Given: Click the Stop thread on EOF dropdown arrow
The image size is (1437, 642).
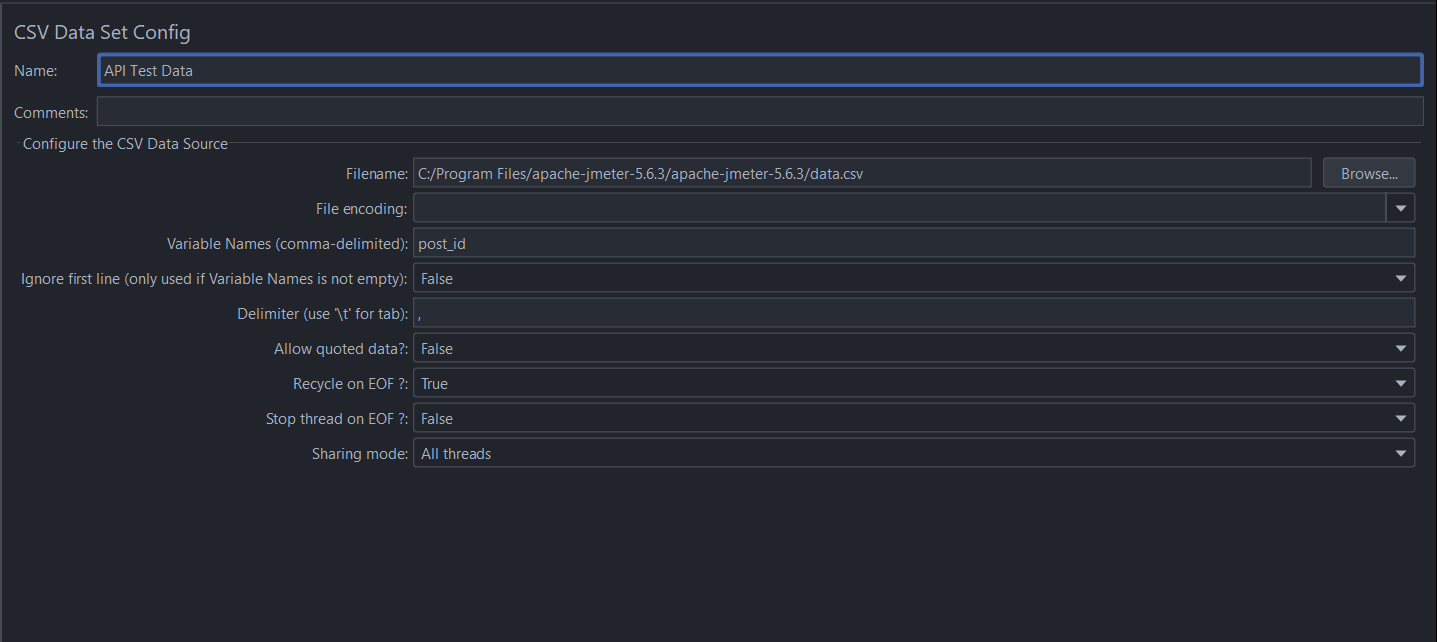Looking at the screenshot, I should point(1401,417).
